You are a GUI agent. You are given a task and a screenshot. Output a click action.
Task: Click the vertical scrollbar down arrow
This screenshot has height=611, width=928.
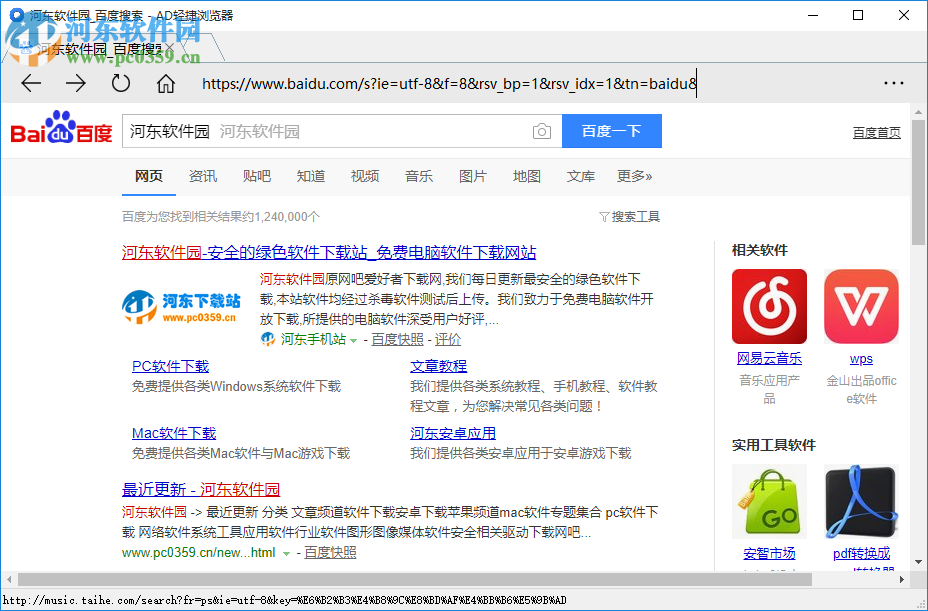point(918,562)
